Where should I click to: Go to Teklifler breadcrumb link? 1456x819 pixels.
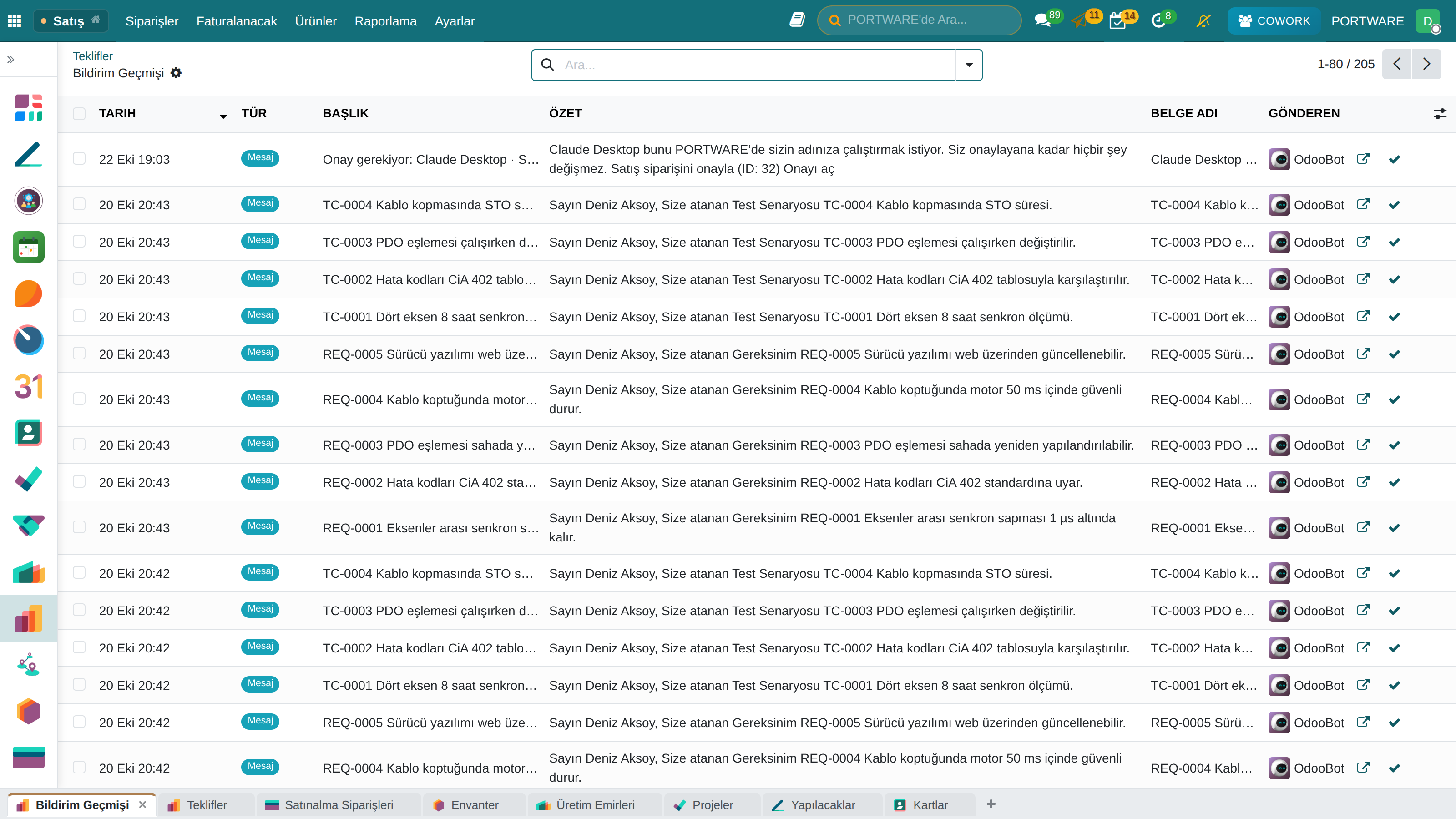click(x=93, y=56)
